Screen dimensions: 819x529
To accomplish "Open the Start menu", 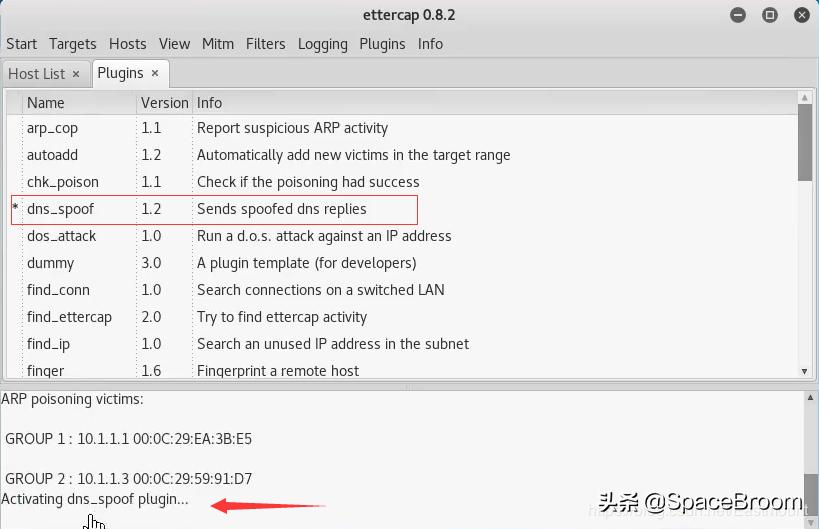I will click(x=21, y=44).
